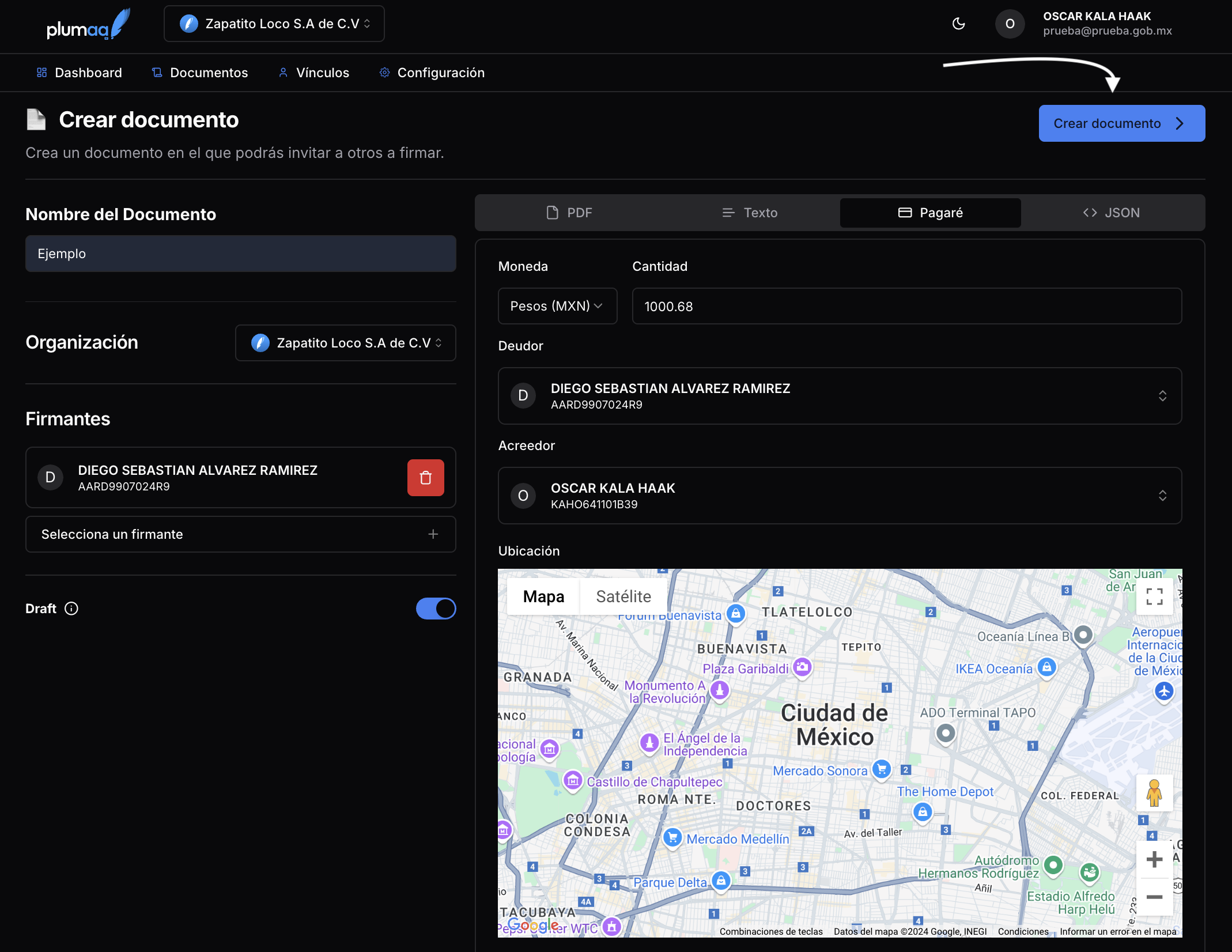Click the user avatar circle O in the header
The width and height of the screenshot is (1232, 952).
[x=1010, y=24]
